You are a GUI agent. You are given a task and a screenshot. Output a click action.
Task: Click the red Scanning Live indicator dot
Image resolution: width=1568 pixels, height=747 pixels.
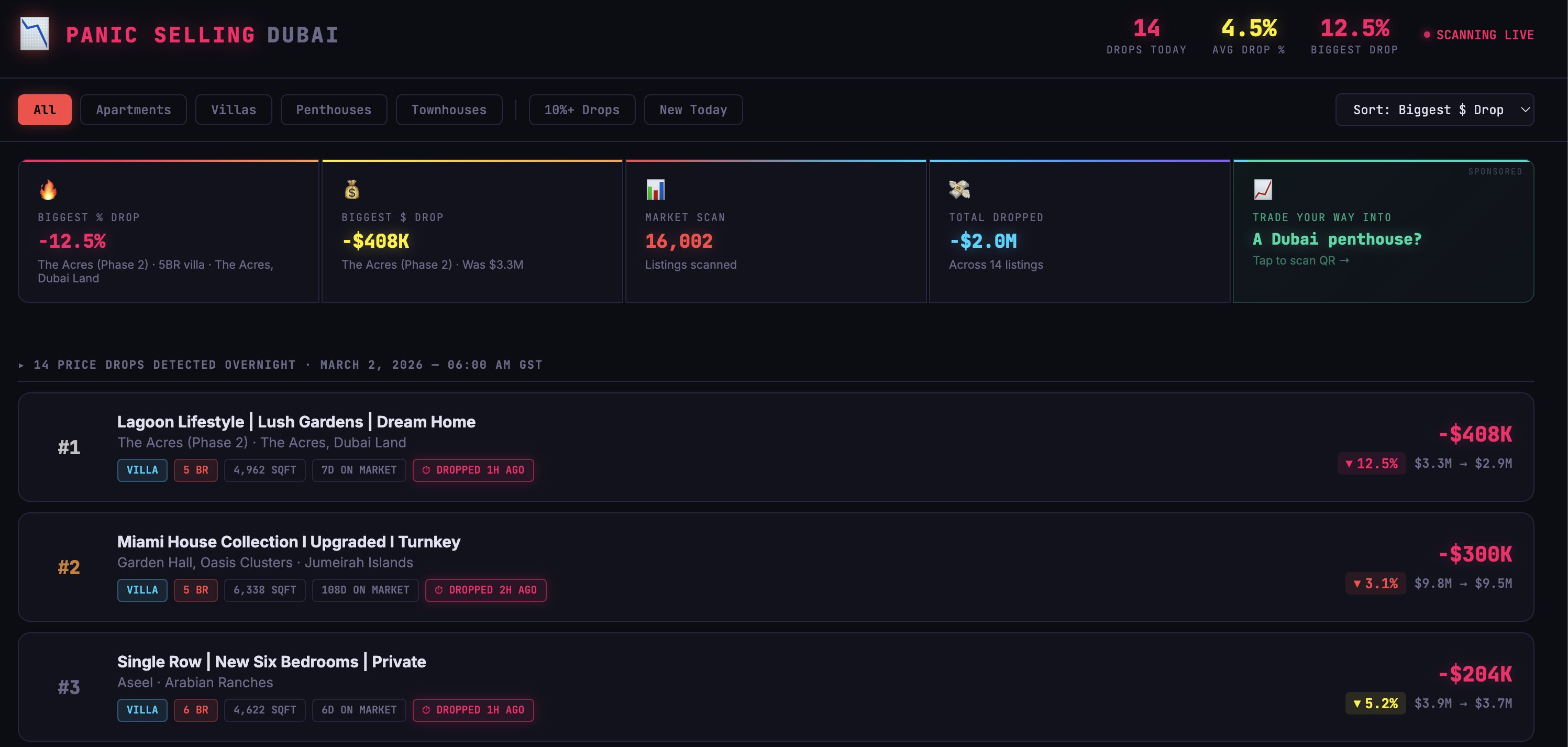(1427, 35)
